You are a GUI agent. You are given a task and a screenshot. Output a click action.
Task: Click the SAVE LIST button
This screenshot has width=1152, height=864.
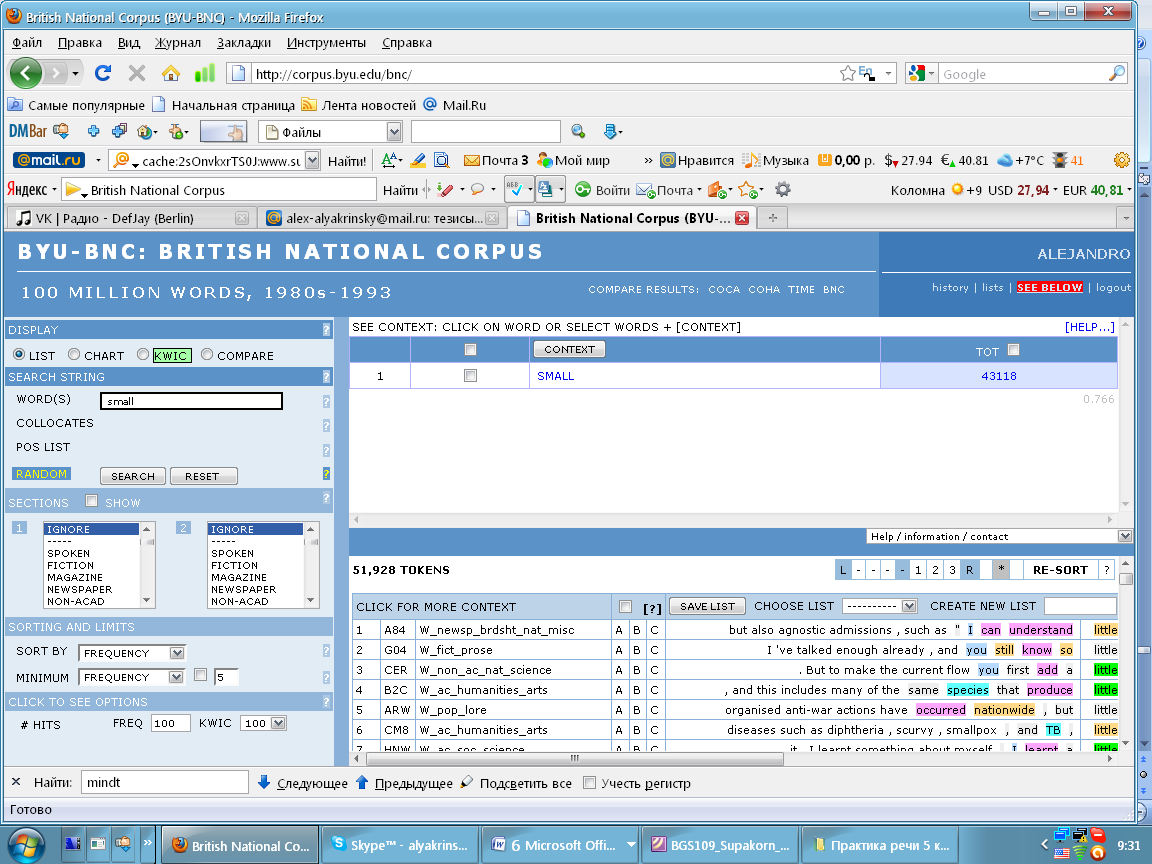(x=707, y=606)
